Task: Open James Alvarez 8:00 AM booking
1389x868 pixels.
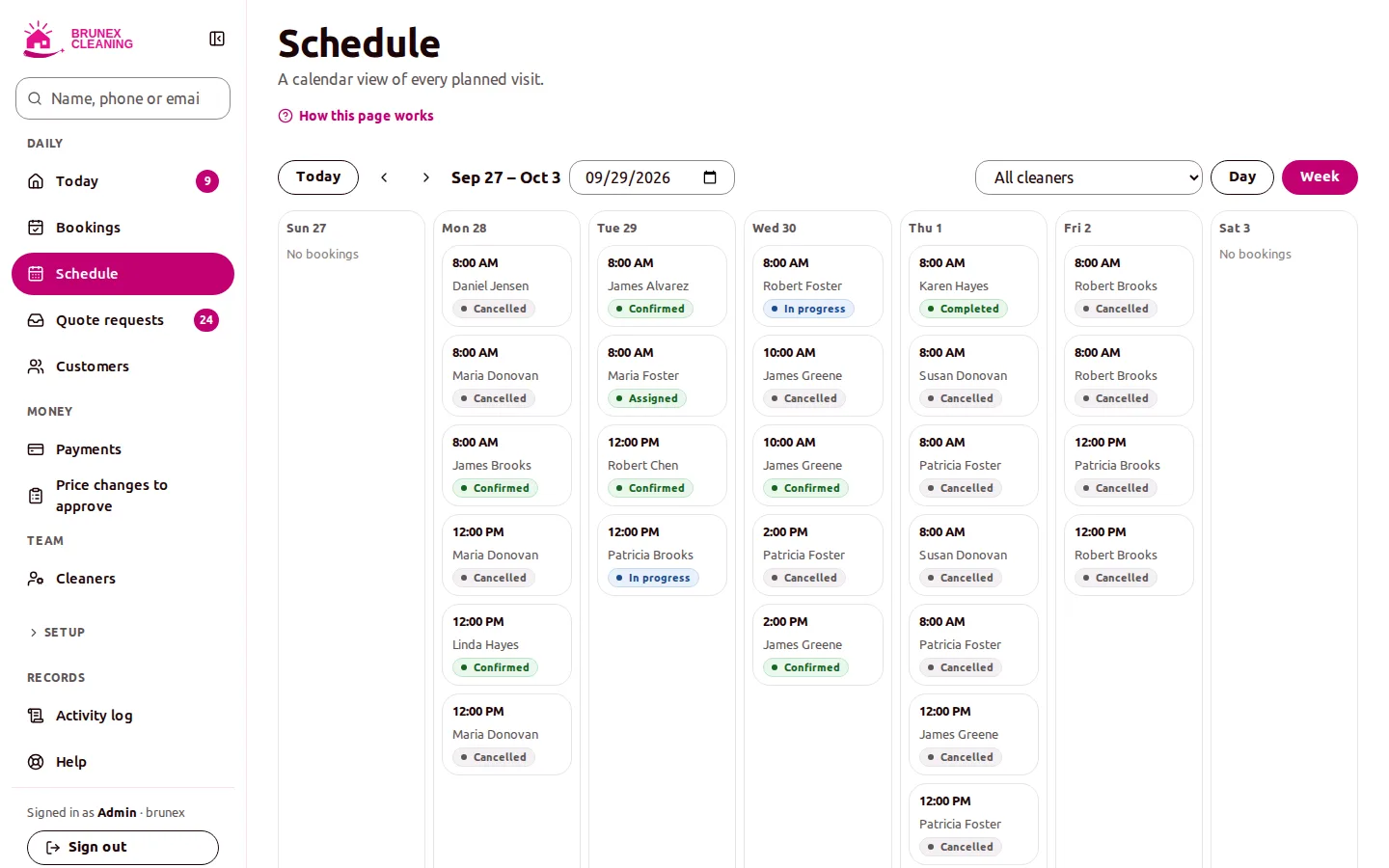Action: (x=662, y=285)
